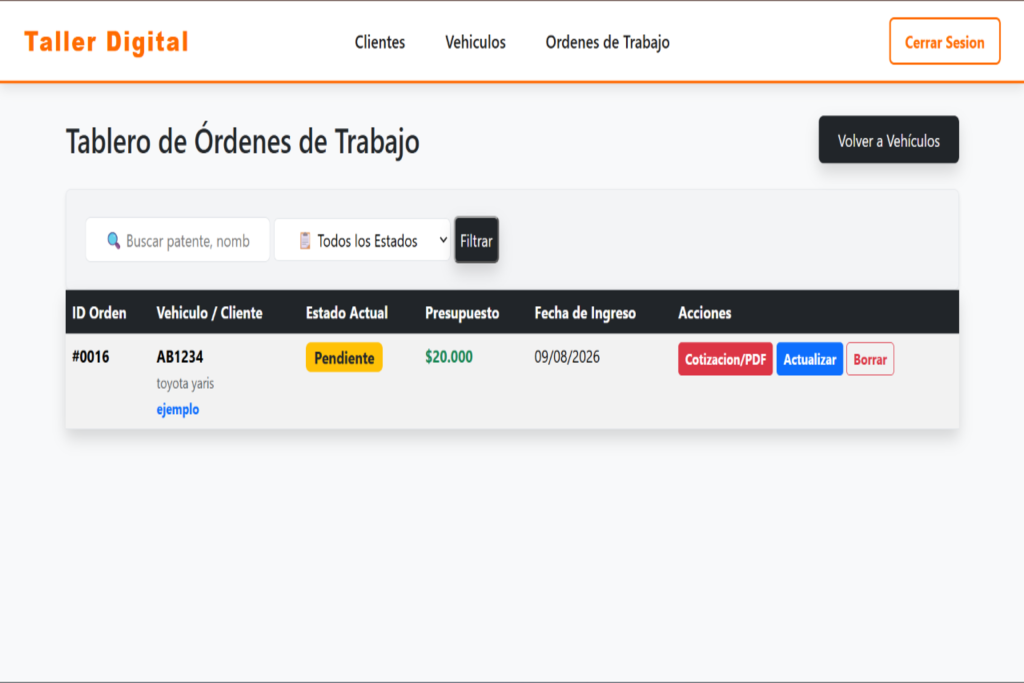The width and height of the screenshot is (1024, 683).
Task: Go to the Clientes menu item
Action: click(x=379, y=42)
